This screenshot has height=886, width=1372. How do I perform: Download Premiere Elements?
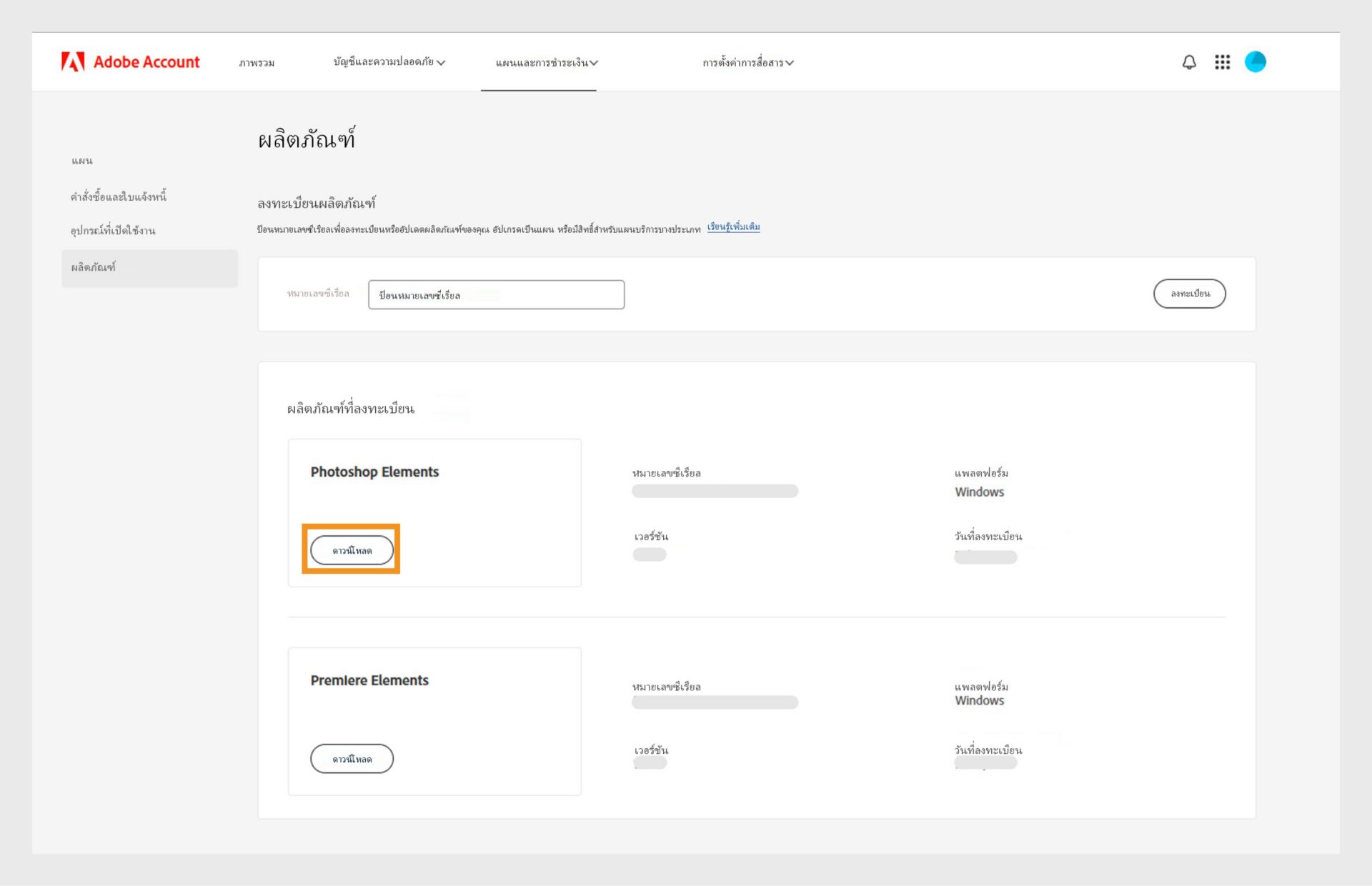352,759
